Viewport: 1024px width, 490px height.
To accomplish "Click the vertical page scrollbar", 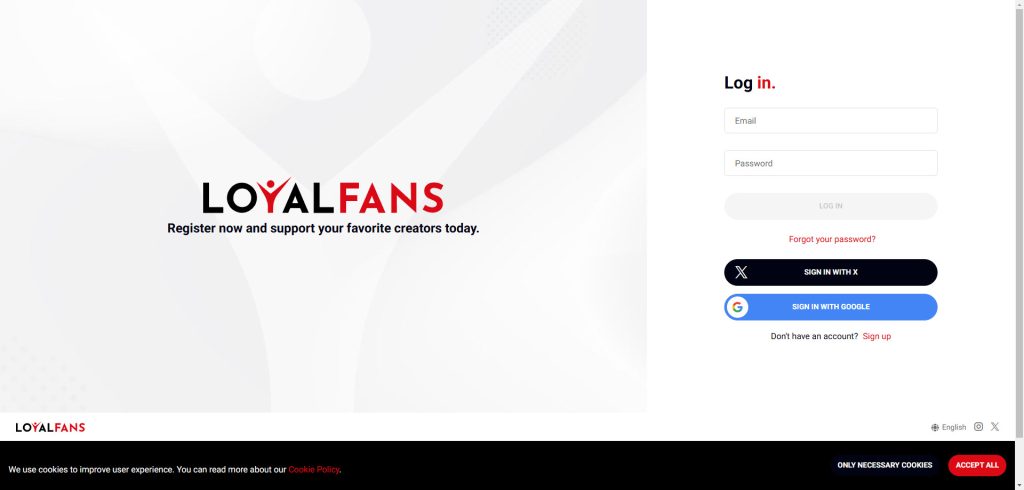I will 1019,245.
